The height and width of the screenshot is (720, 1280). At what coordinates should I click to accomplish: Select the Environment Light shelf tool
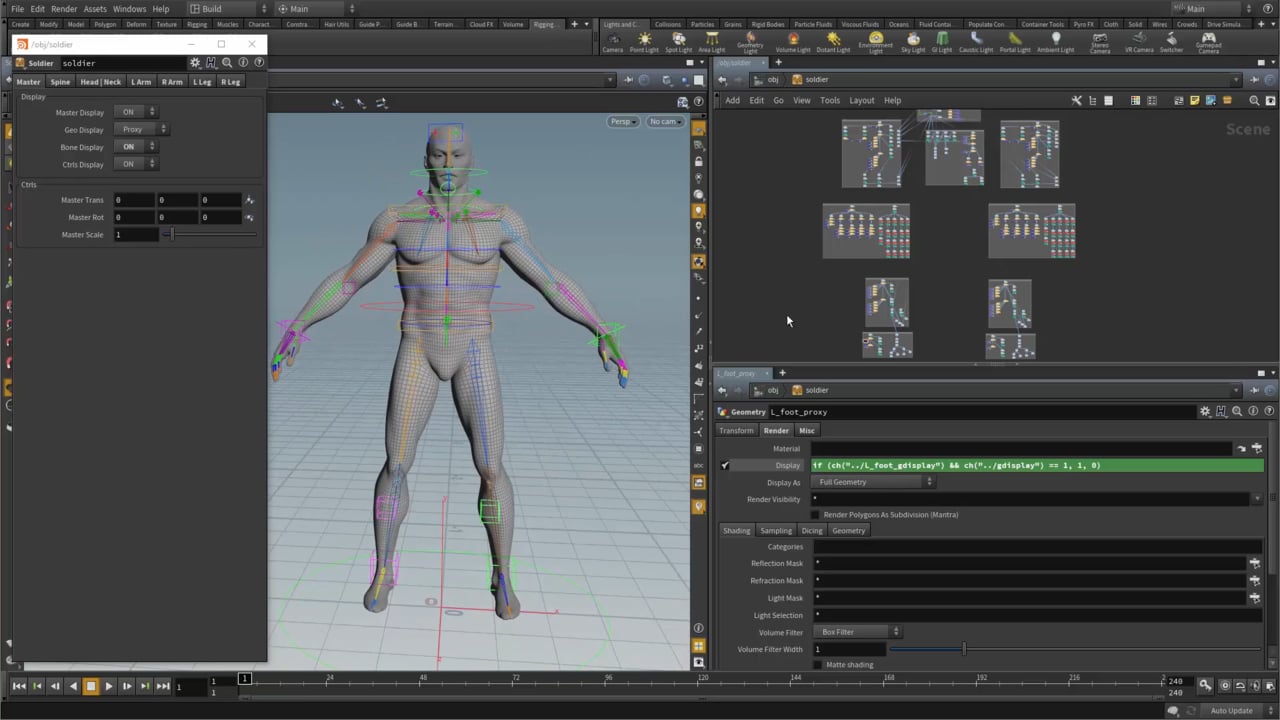[x=875, y=42]
